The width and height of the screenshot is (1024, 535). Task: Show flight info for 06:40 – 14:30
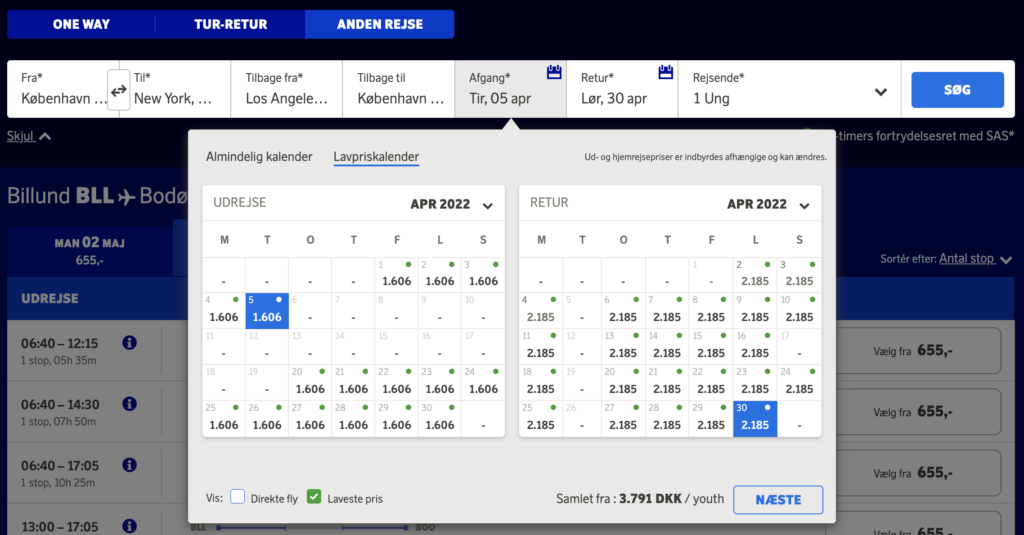click(x=129, y=404)
